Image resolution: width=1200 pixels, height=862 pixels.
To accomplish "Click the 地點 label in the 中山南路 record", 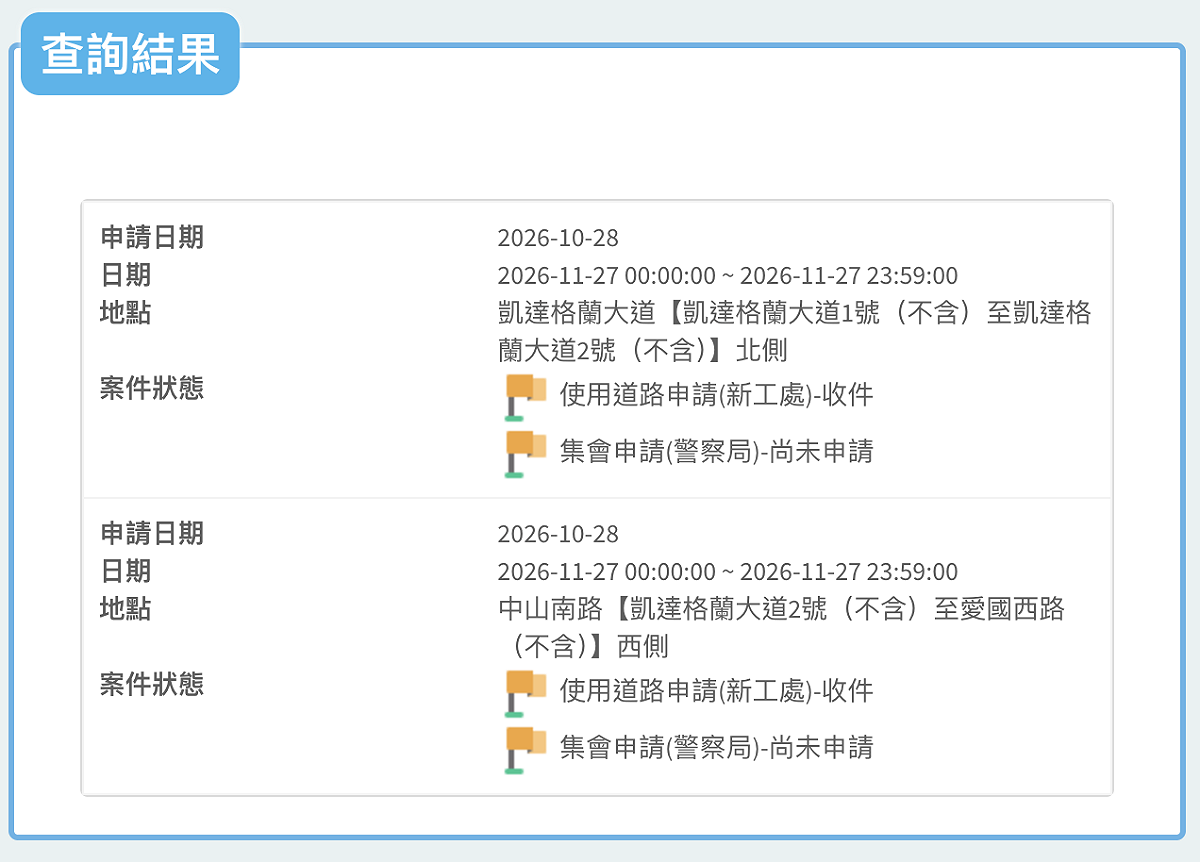I will point(126,609).
